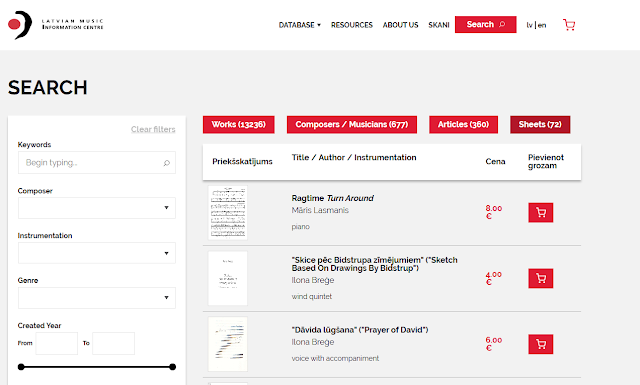This screenshot has width=640, height=385.
Task: Add Skice pēc Bidstrupa zīmējumiem to cart
Action: pyautogui.click(x=541, y=278)
